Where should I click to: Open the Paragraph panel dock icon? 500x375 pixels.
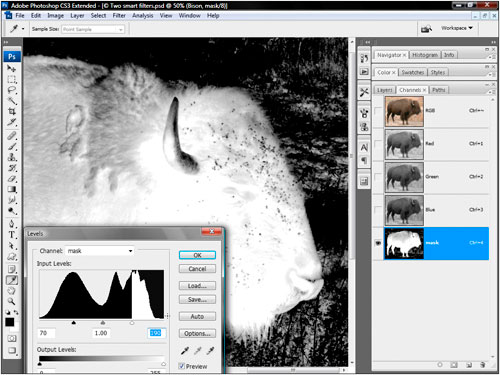coord(364,160)
